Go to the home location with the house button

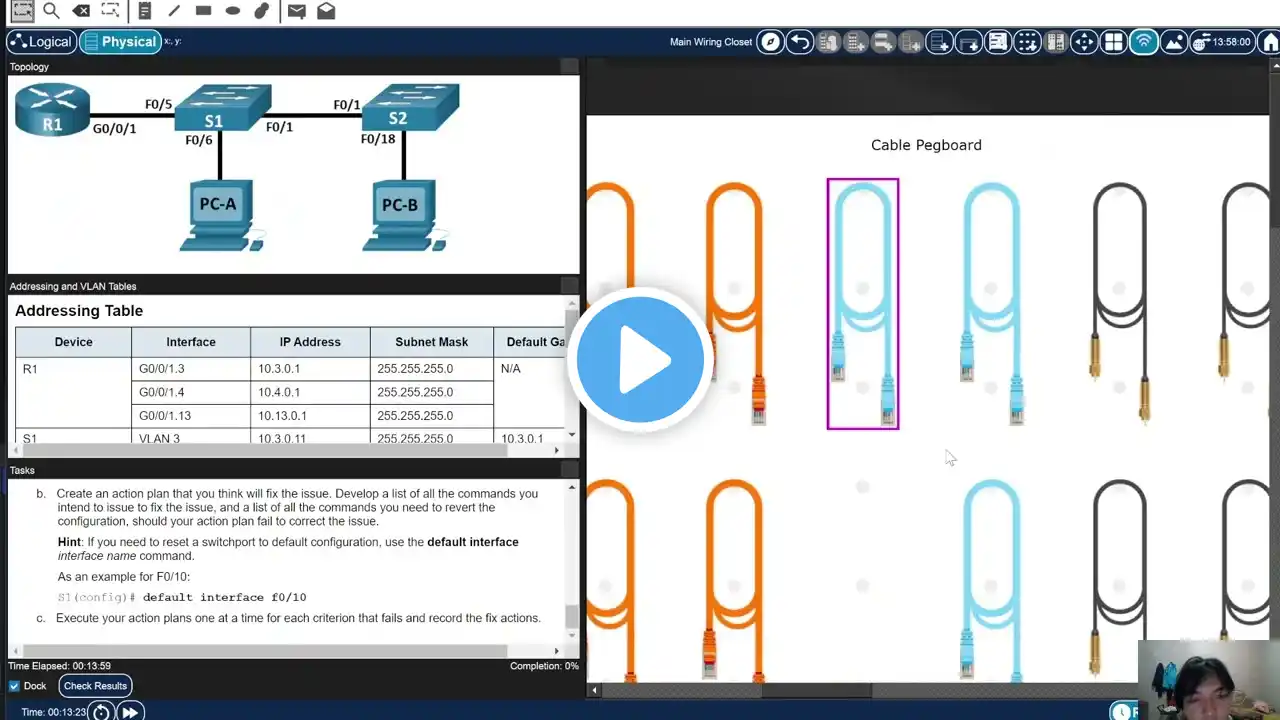pyautogui.click(x=1269, y=42)
